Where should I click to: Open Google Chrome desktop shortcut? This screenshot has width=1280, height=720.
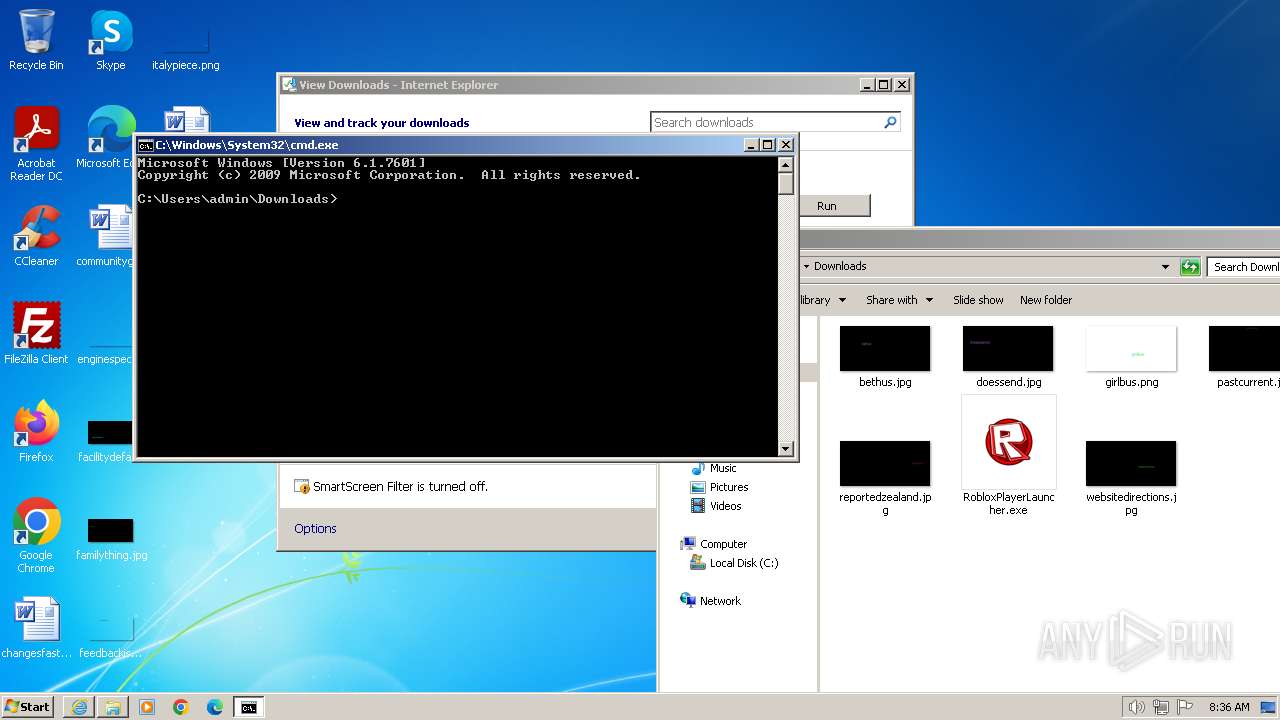(x=36, y=535)
